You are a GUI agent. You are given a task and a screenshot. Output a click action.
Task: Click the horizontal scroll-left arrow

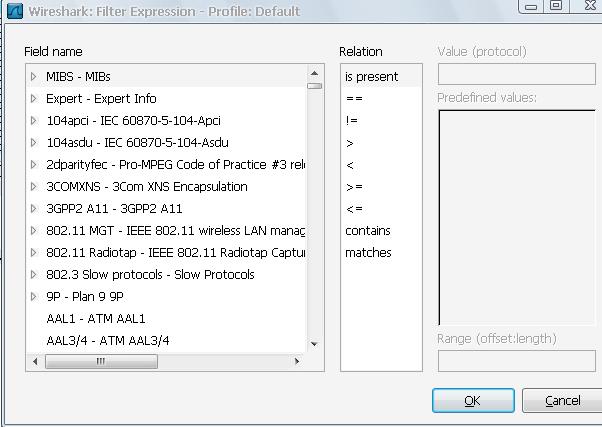coord(35,361)
